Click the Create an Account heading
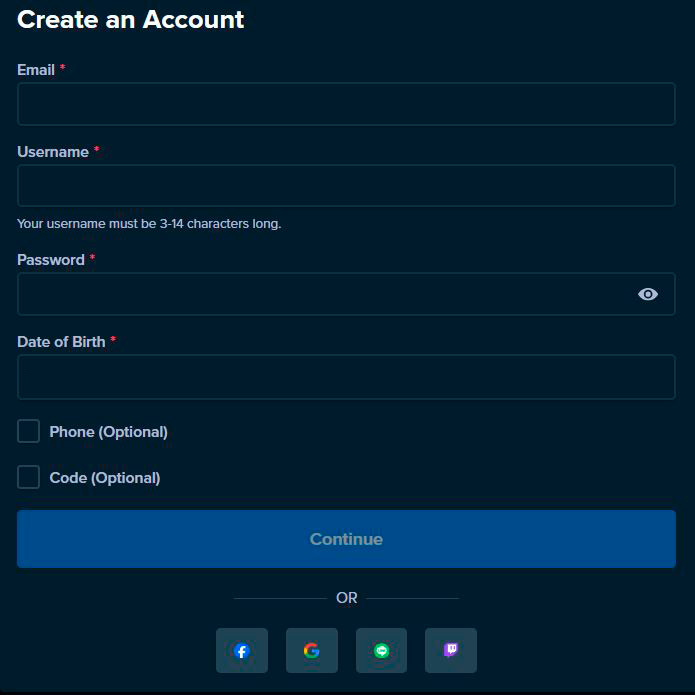Viewport: 695px width, 695px height. (130, 20)
